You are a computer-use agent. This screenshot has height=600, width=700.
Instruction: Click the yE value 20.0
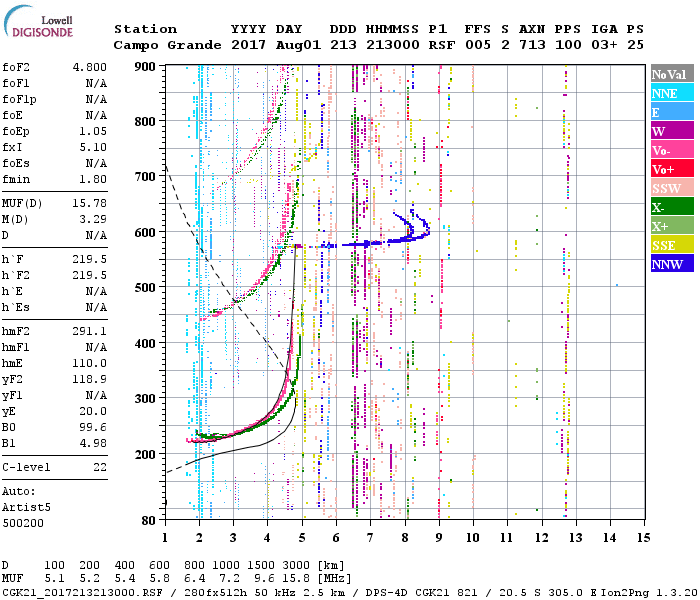[x=93, y=411]
